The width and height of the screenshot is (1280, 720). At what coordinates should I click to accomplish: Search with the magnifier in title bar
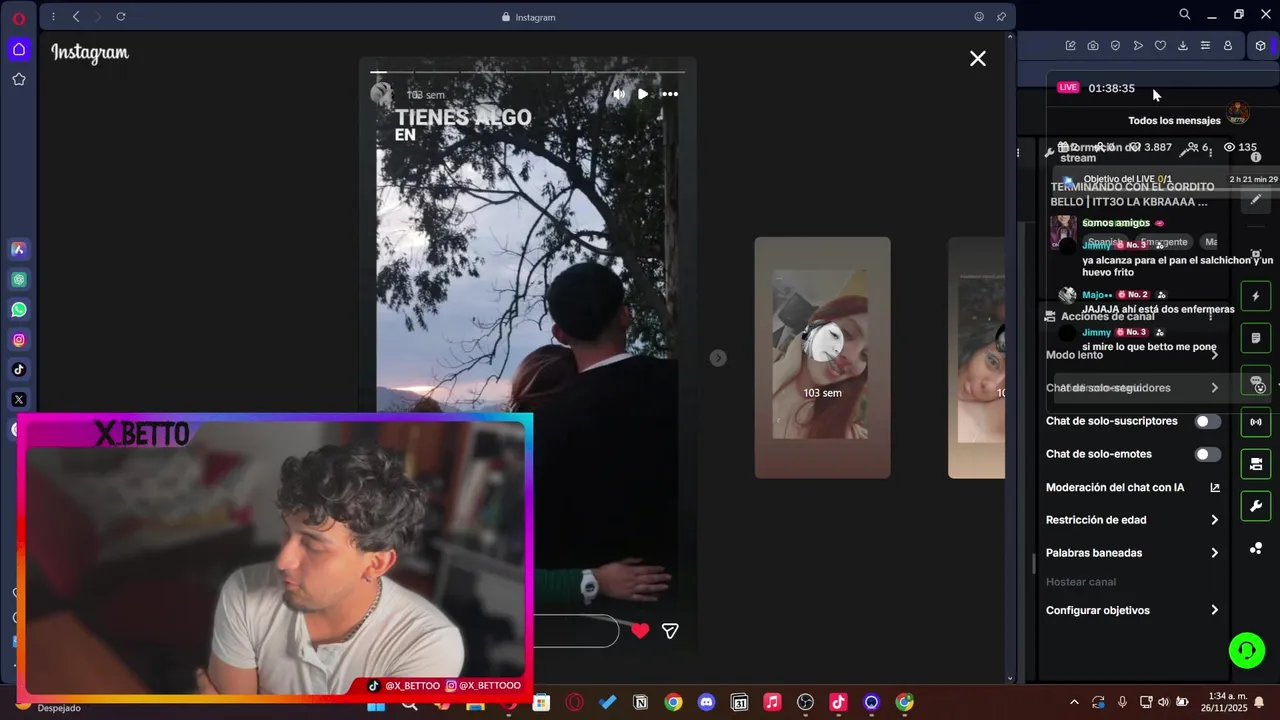(1185, 14)
